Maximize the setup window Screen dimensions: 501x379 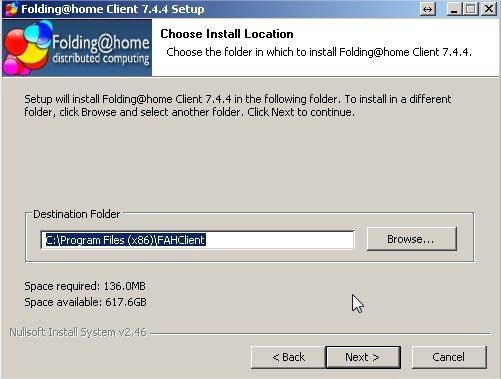point(470,9)
